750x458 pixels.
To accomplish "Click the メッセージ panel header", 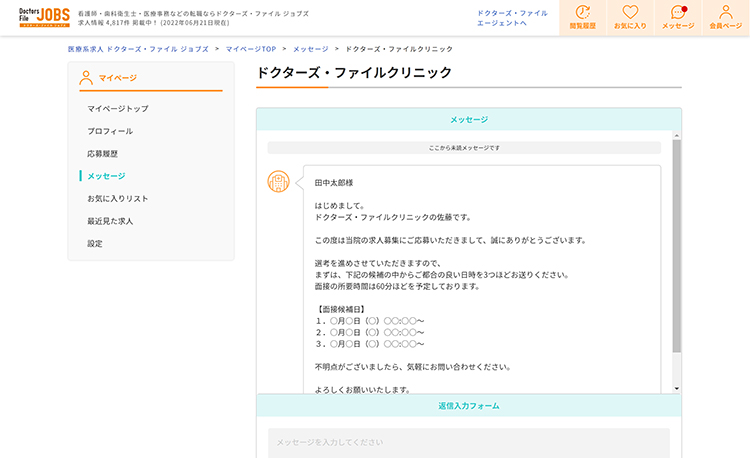I will [469, 119].
